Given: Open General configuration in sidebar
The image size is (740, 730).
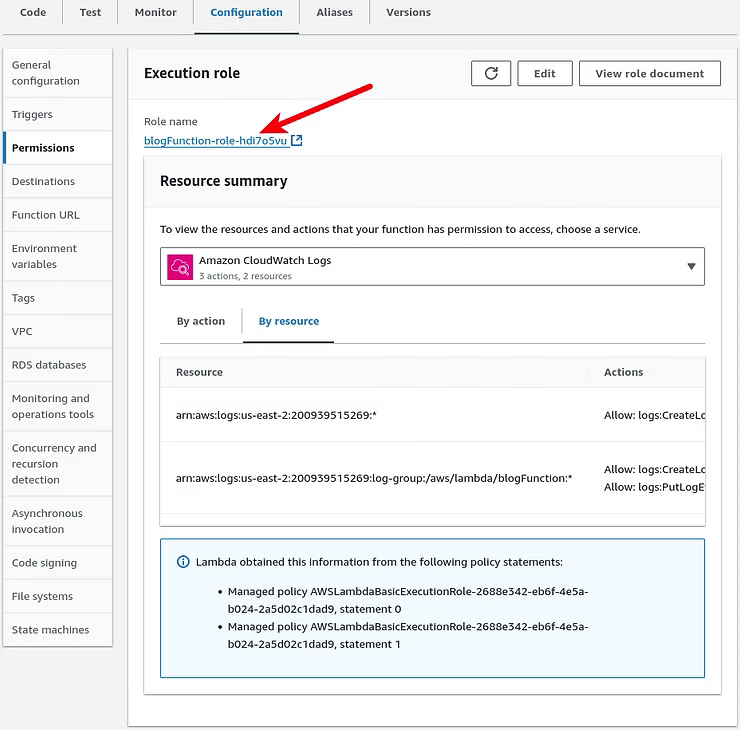Looking at the screenshot, I should pyautogui.click(x=58, y=73).
